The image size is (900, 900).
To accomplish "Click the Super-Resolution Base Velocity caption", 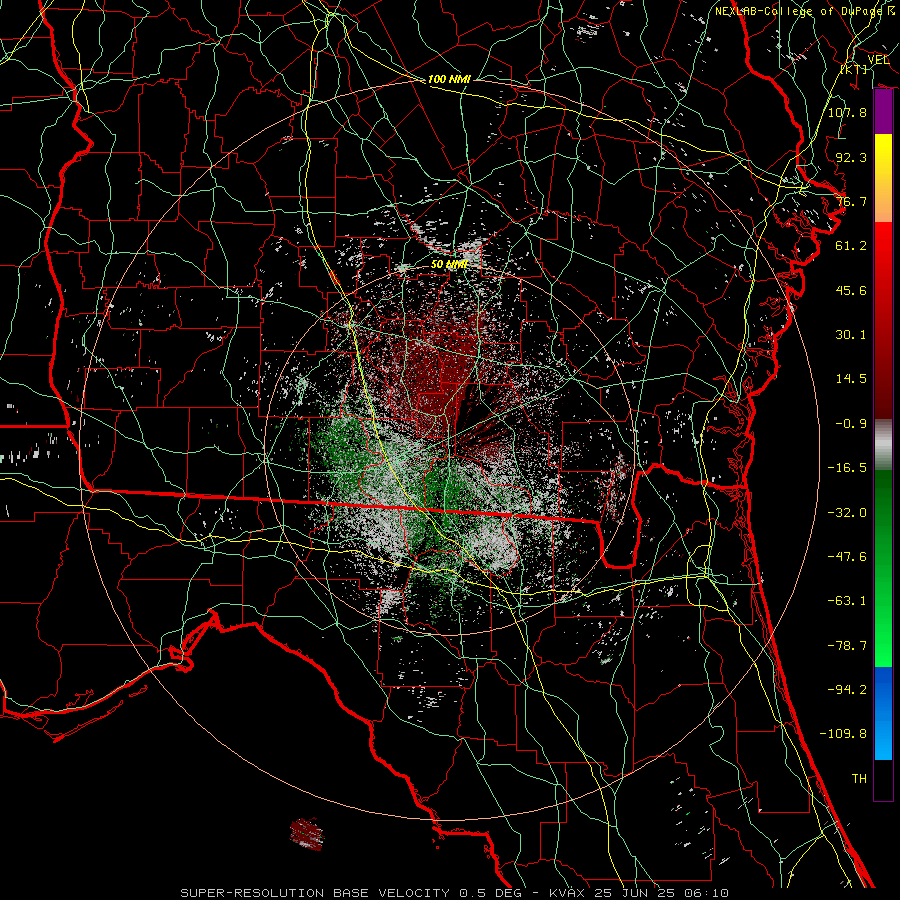I will [454, 893].
